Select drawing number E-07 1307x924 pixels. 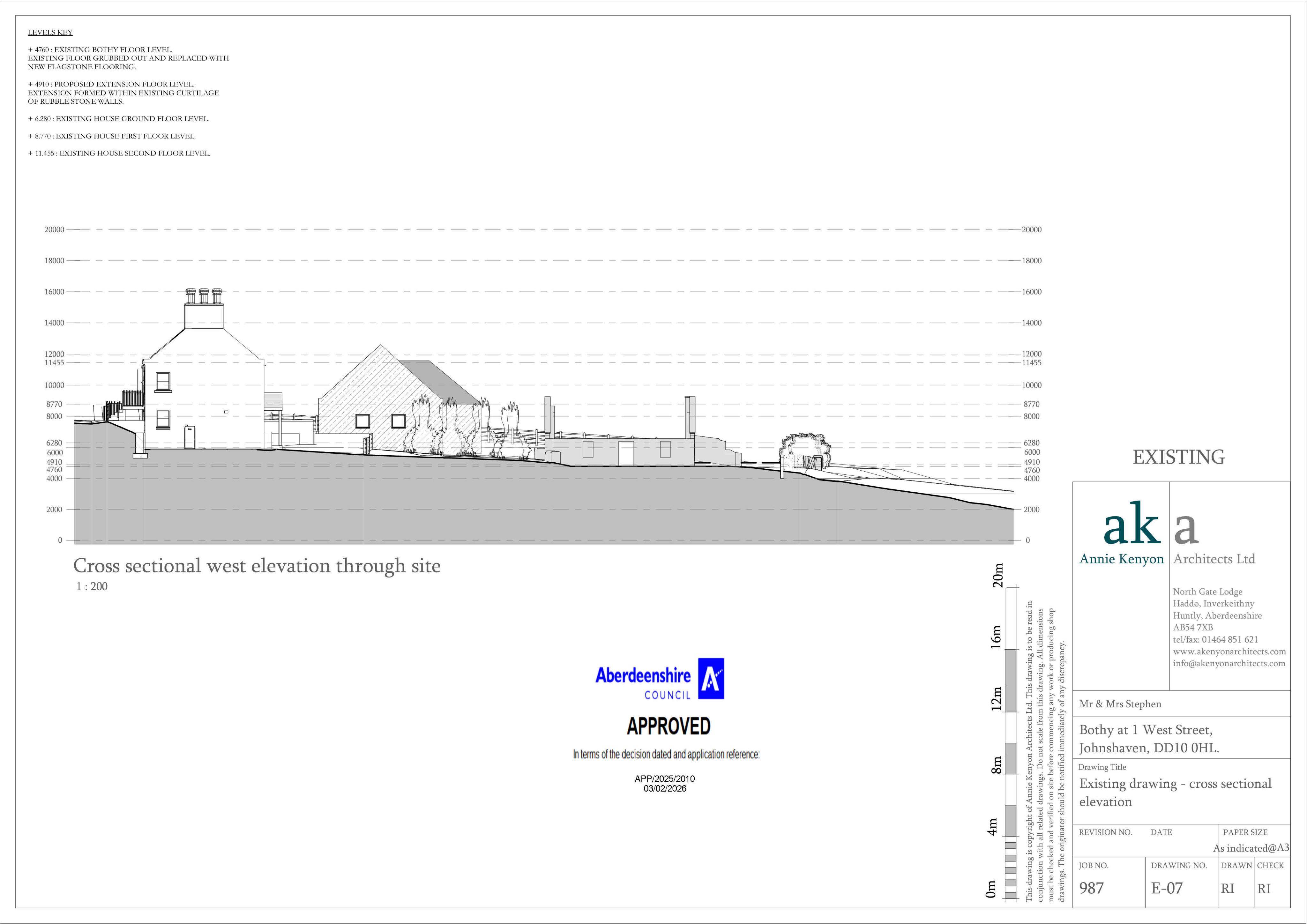[1166, 888]
